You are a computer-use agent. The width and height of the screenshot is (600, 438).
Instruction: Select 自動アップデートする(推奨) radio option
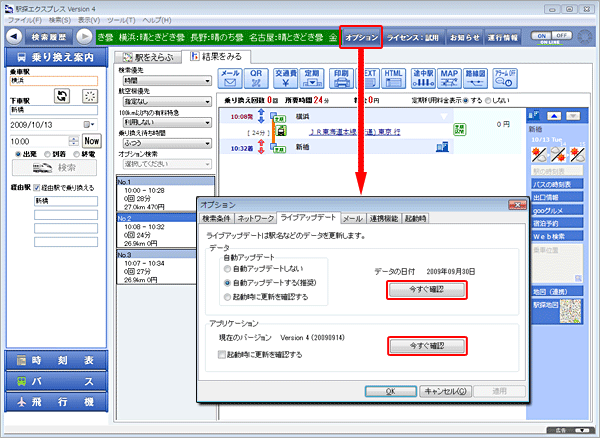tap(227, 283)
